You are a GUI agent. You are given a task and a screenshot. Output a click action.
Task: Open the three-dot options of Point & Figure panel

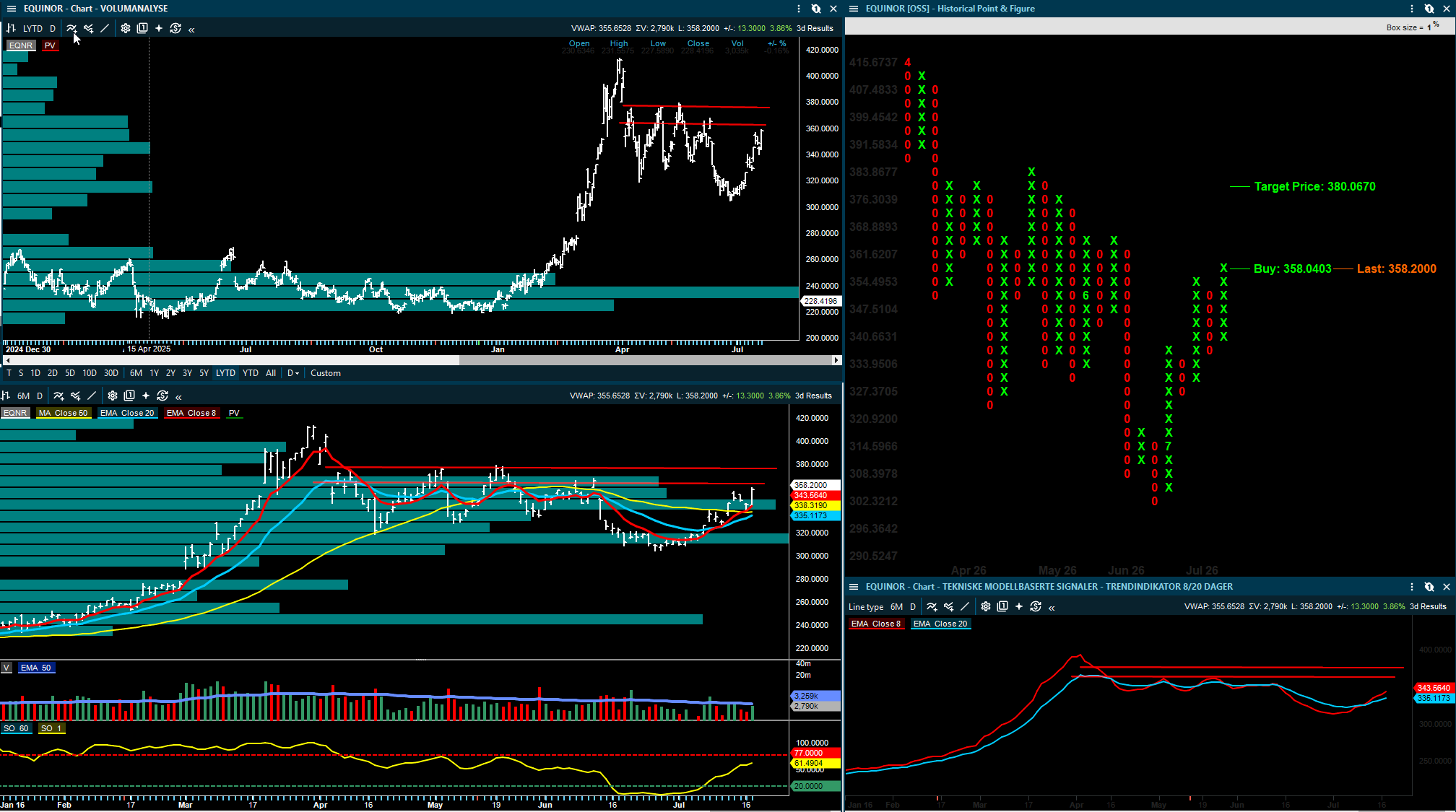point(1412,9)
